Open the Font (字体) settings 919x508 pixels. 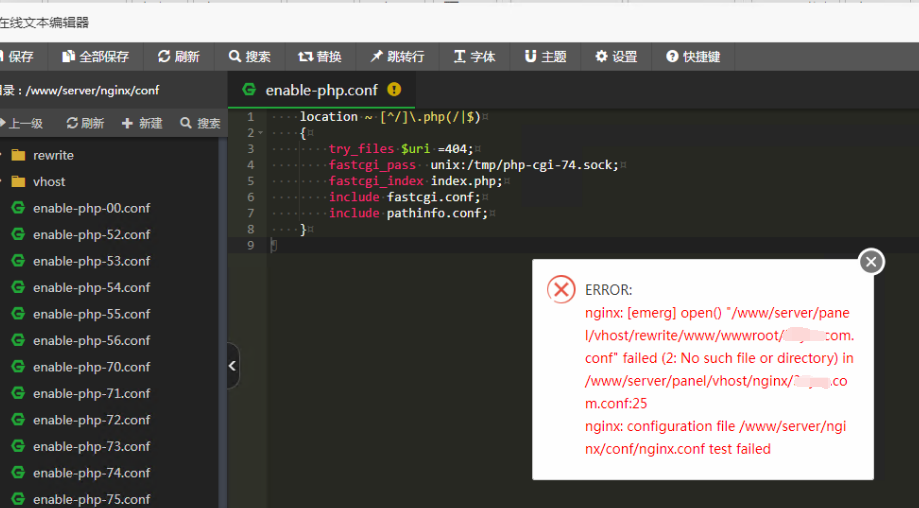click(474, 57)
